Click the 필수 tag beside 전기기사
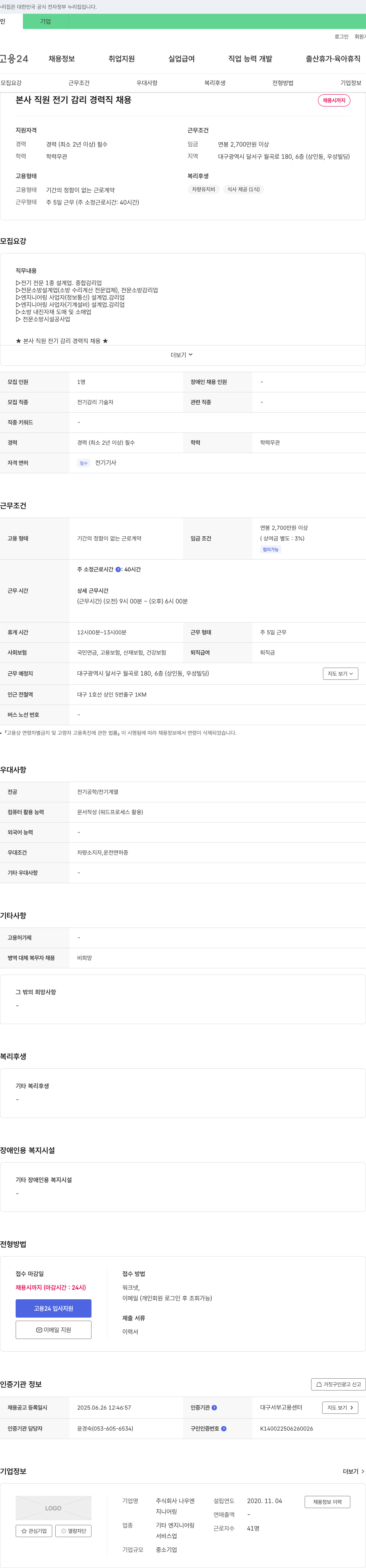 84,463
